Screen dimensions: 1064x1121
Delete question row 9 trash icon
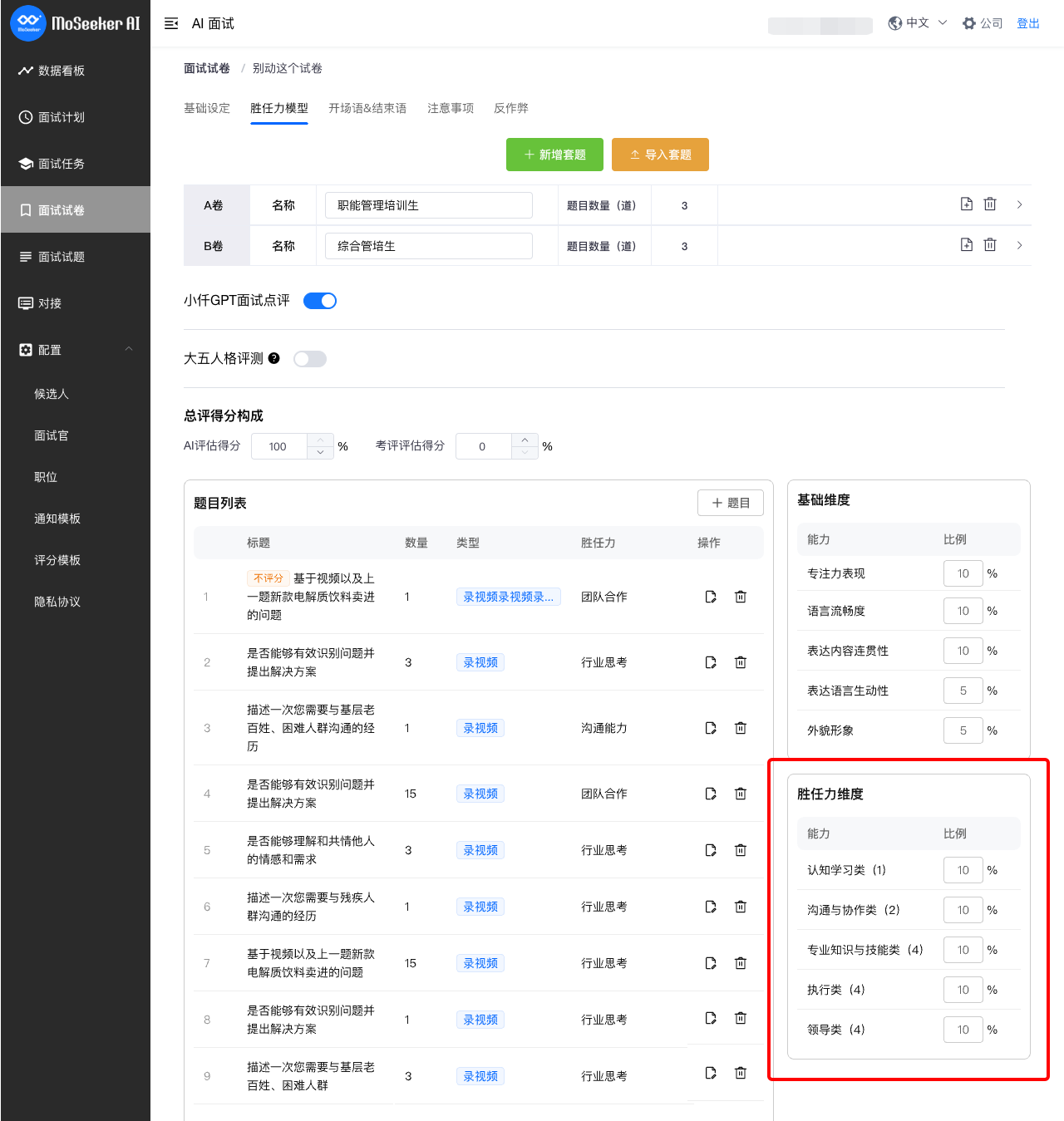(x=741, y=1073)
